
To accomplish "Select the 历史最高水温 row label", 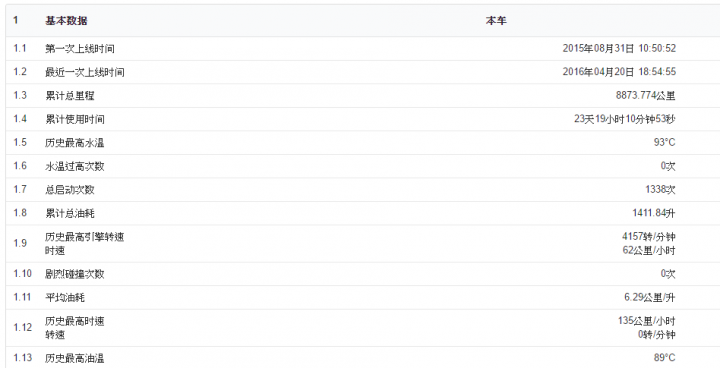I will pos(75,142).
